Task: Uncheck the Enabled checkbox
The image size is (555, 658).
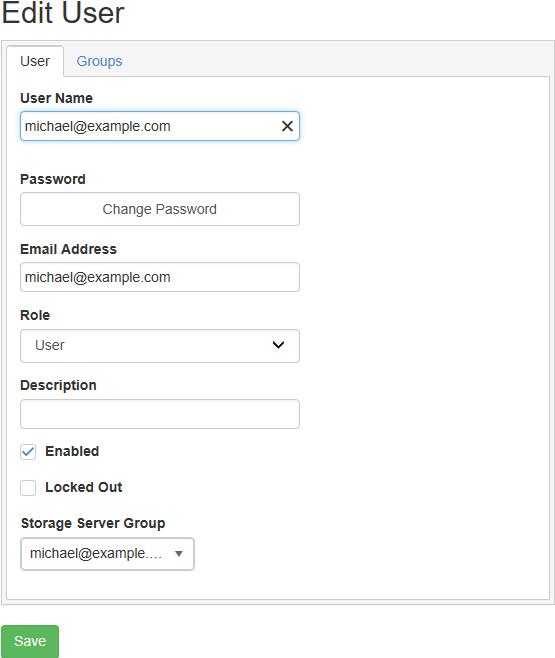Action: [28, 452]
